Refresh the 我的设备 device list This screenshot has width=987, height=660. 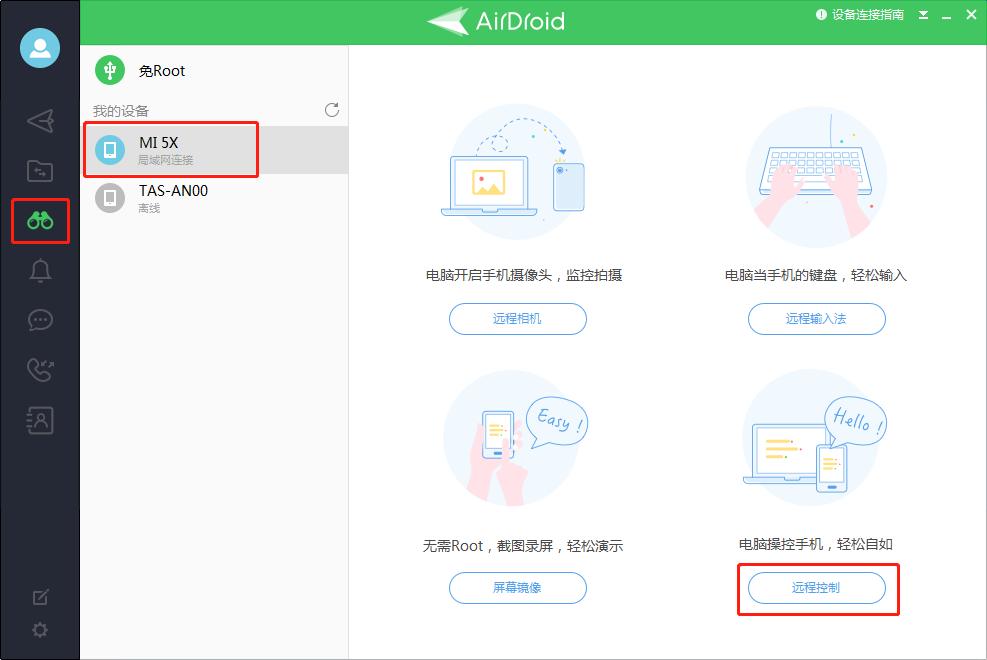click(331, 111)
